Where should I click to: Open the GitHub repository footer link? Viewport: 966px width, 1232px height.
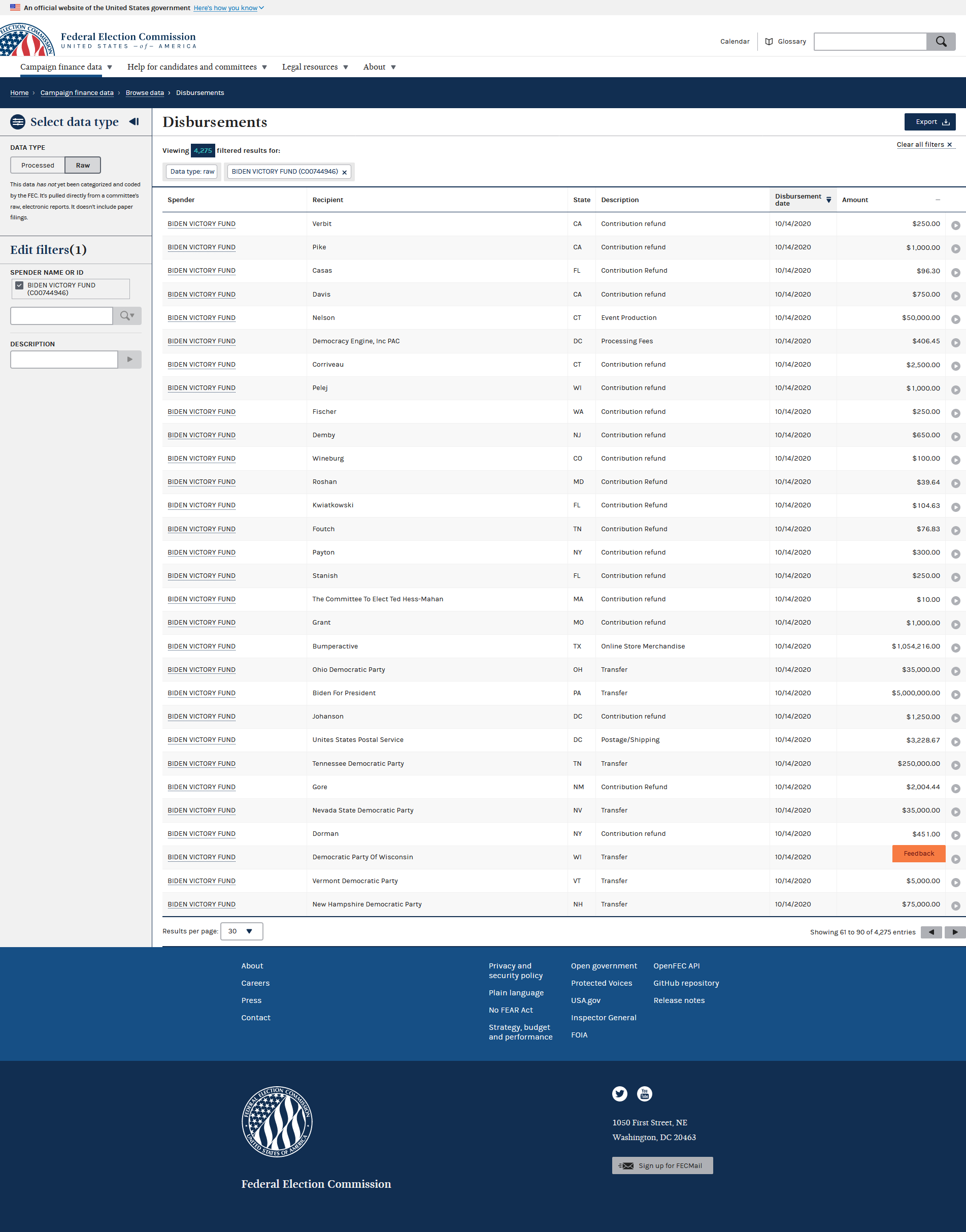tap(686, 983)
